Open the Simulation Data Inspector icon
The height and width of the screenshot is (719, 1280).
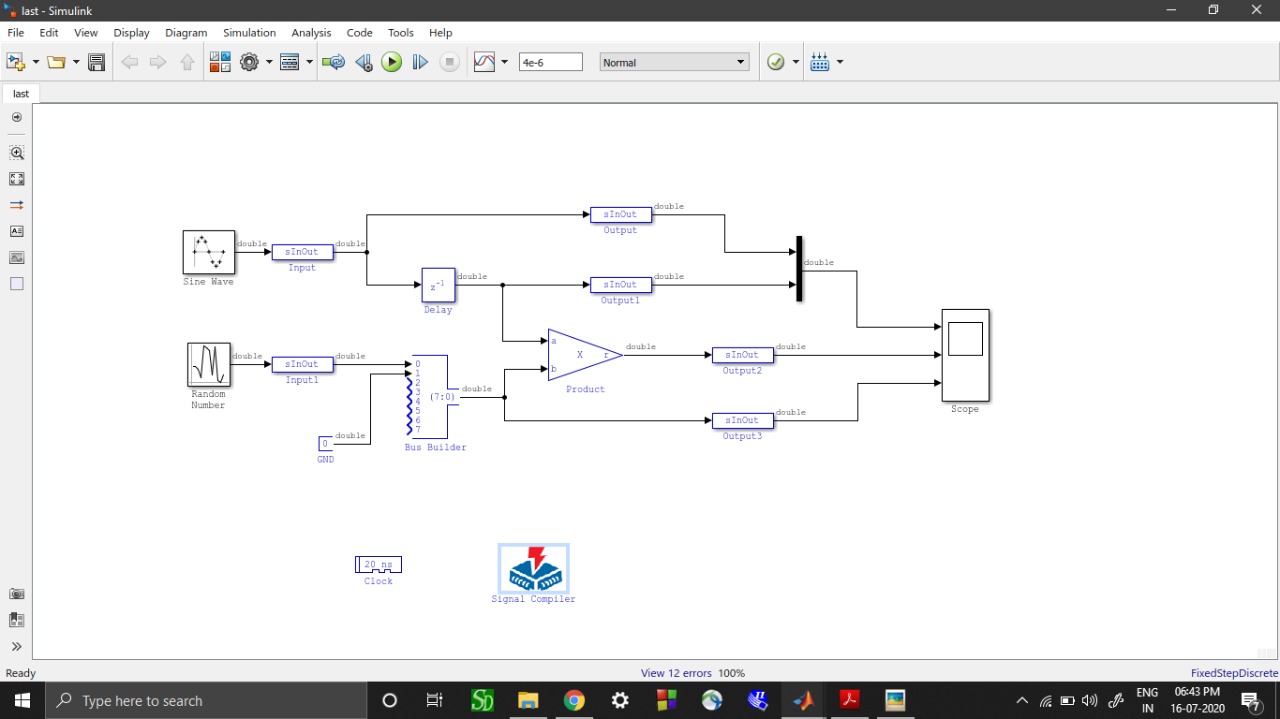(484, 62)
